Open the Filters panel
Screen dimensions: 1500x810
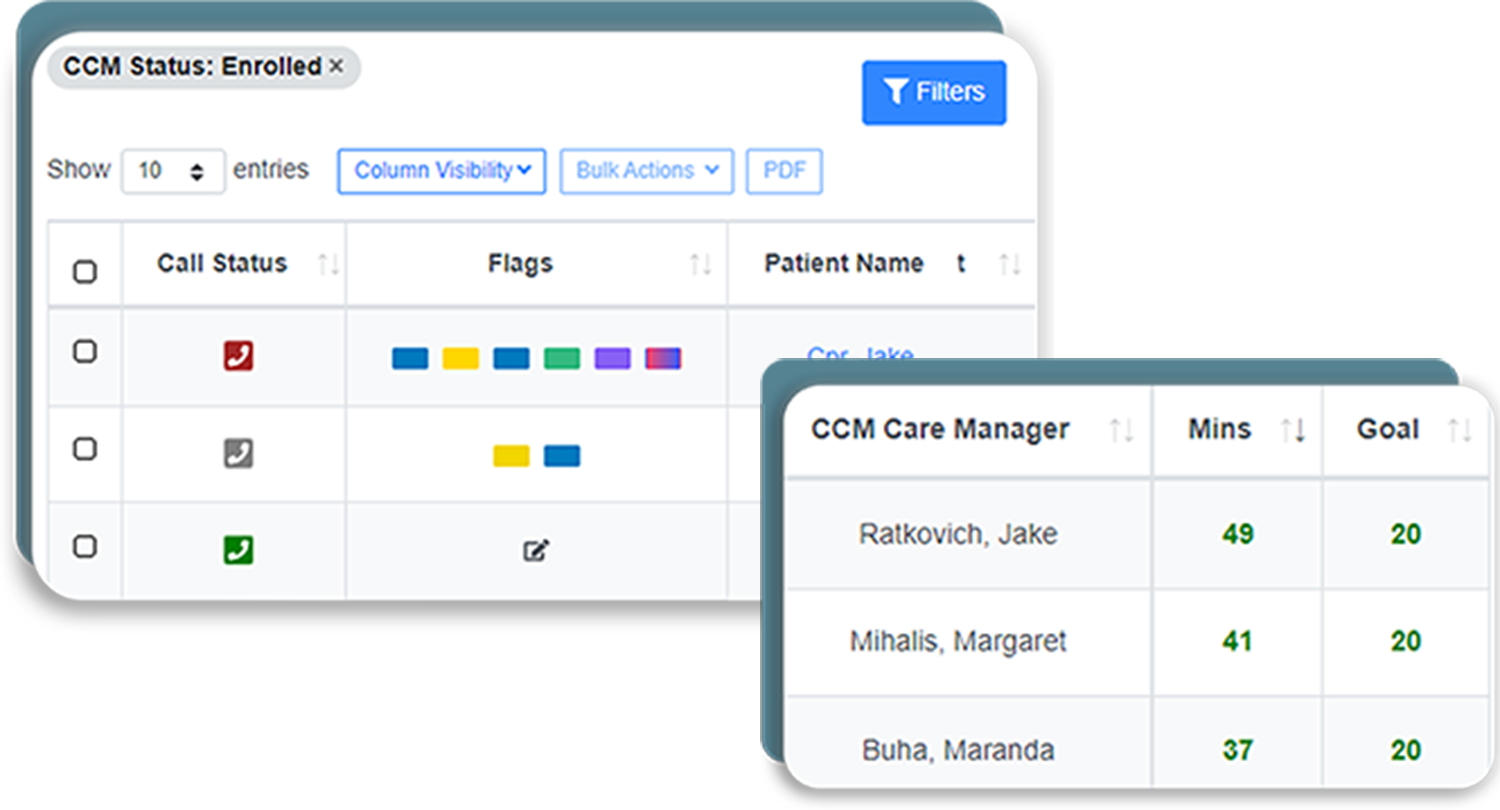(x=933, y=93)
